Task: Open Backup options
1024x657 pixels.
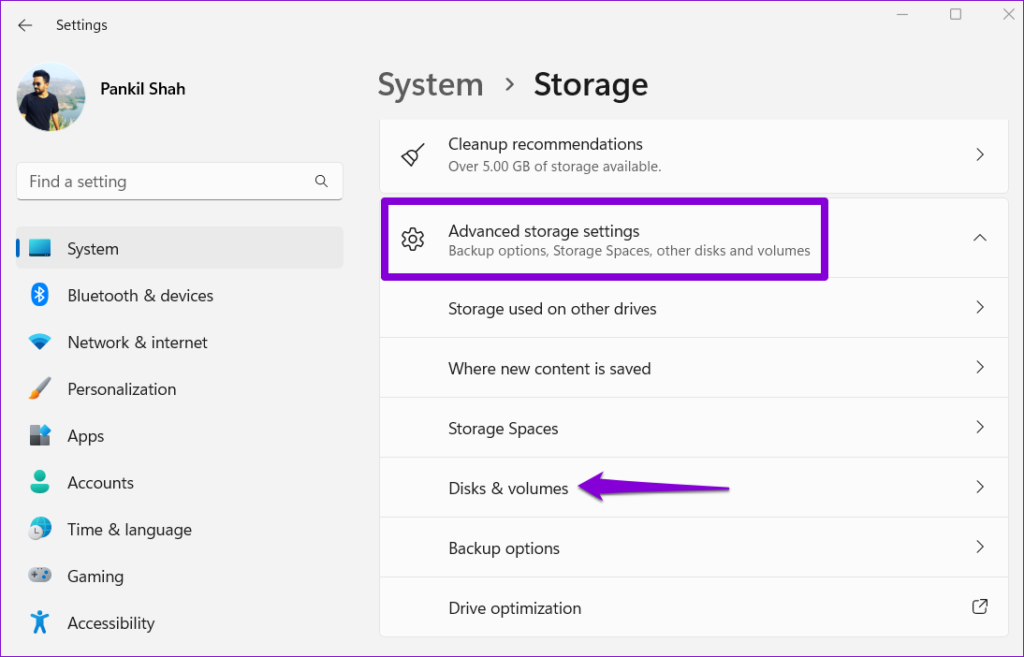Action: [694, 548]
